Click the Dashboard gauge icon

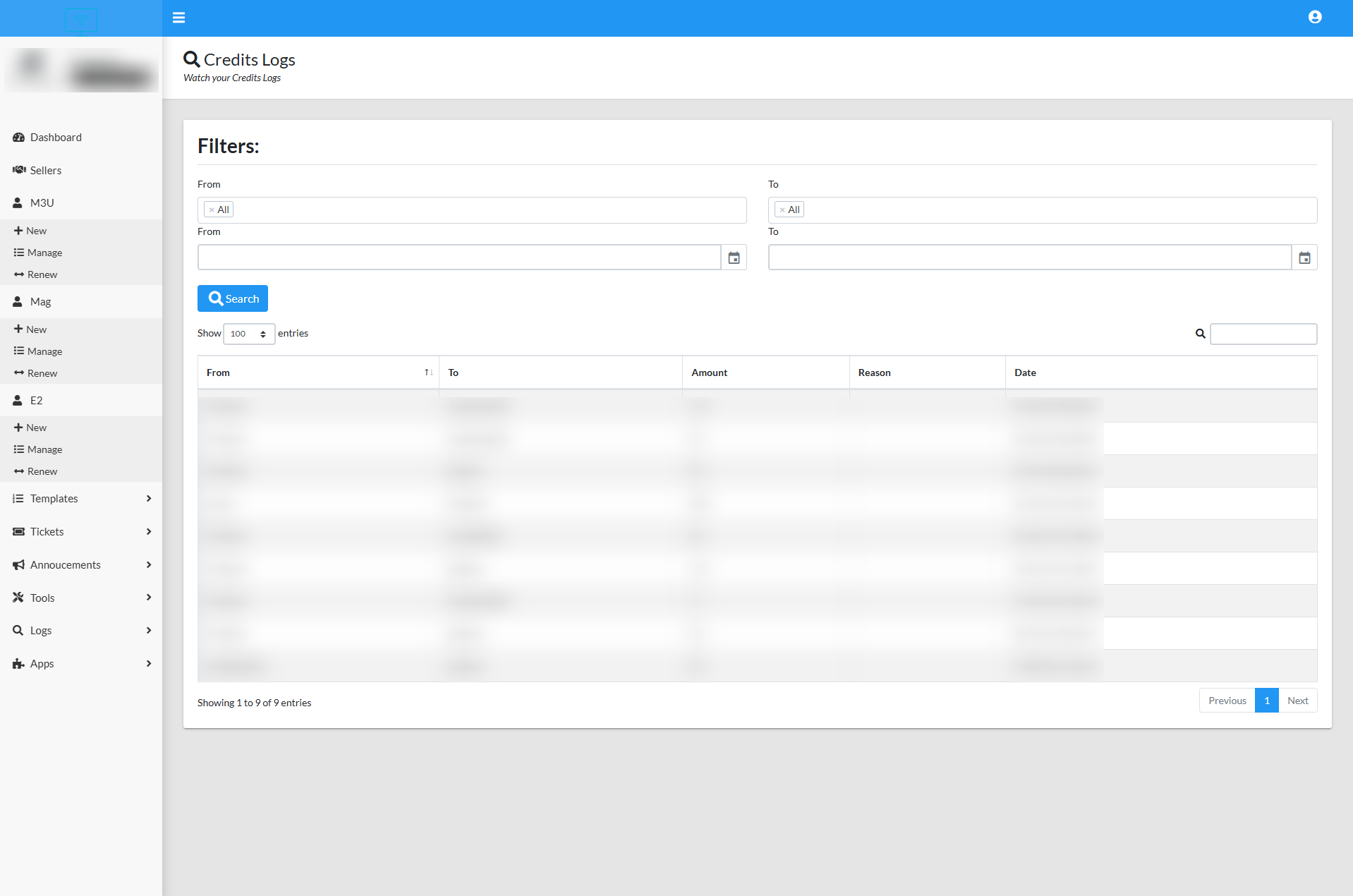[18, 138]
